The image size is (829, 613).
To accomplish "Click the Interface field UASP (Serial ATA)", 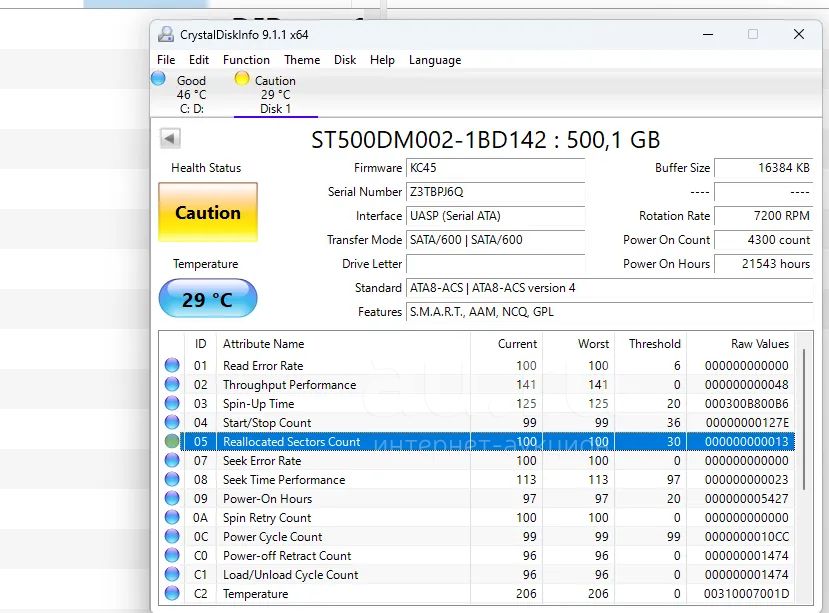I will click(495, 216).
